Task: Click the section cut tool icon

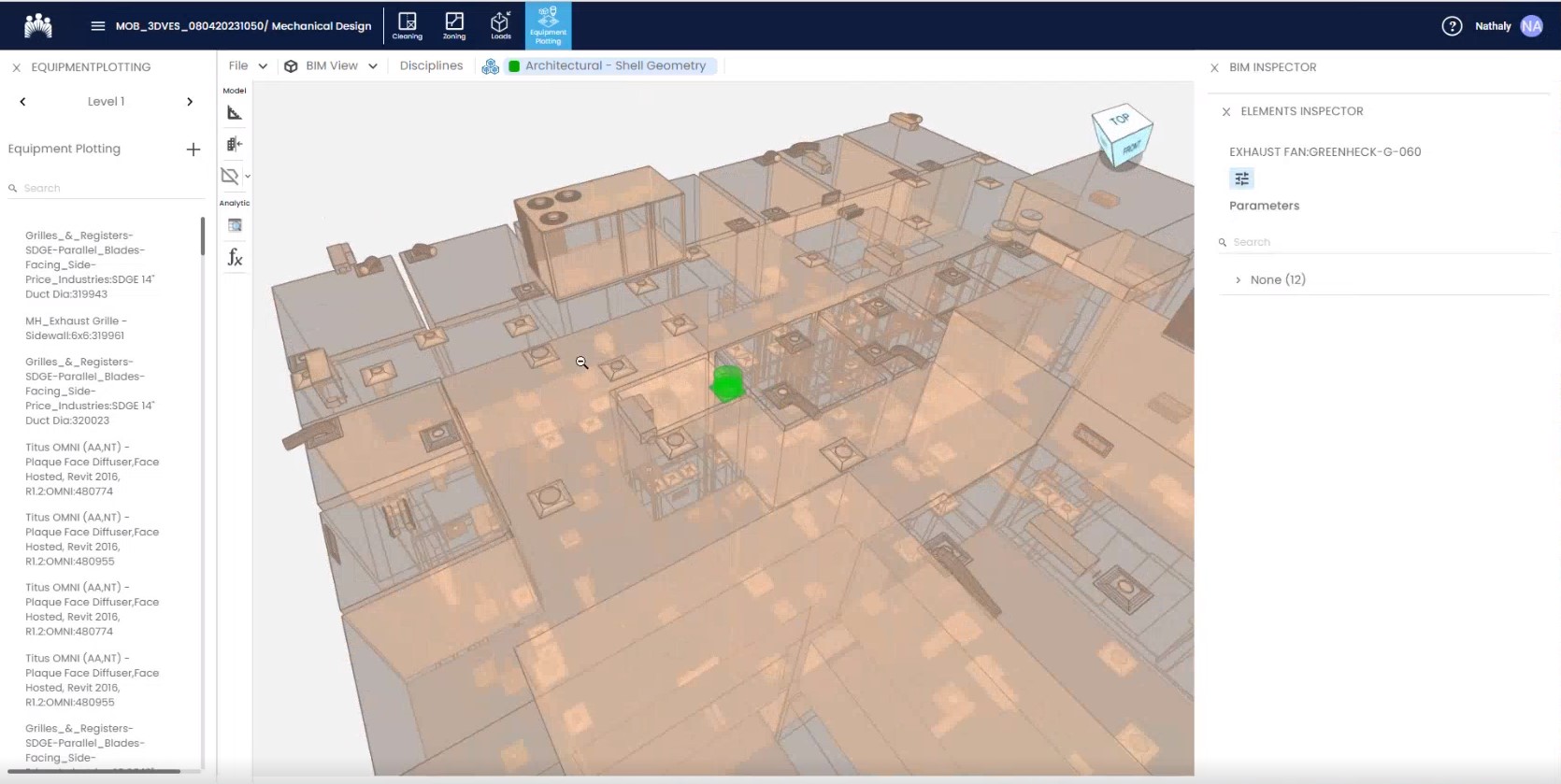Action: [235, 144]
